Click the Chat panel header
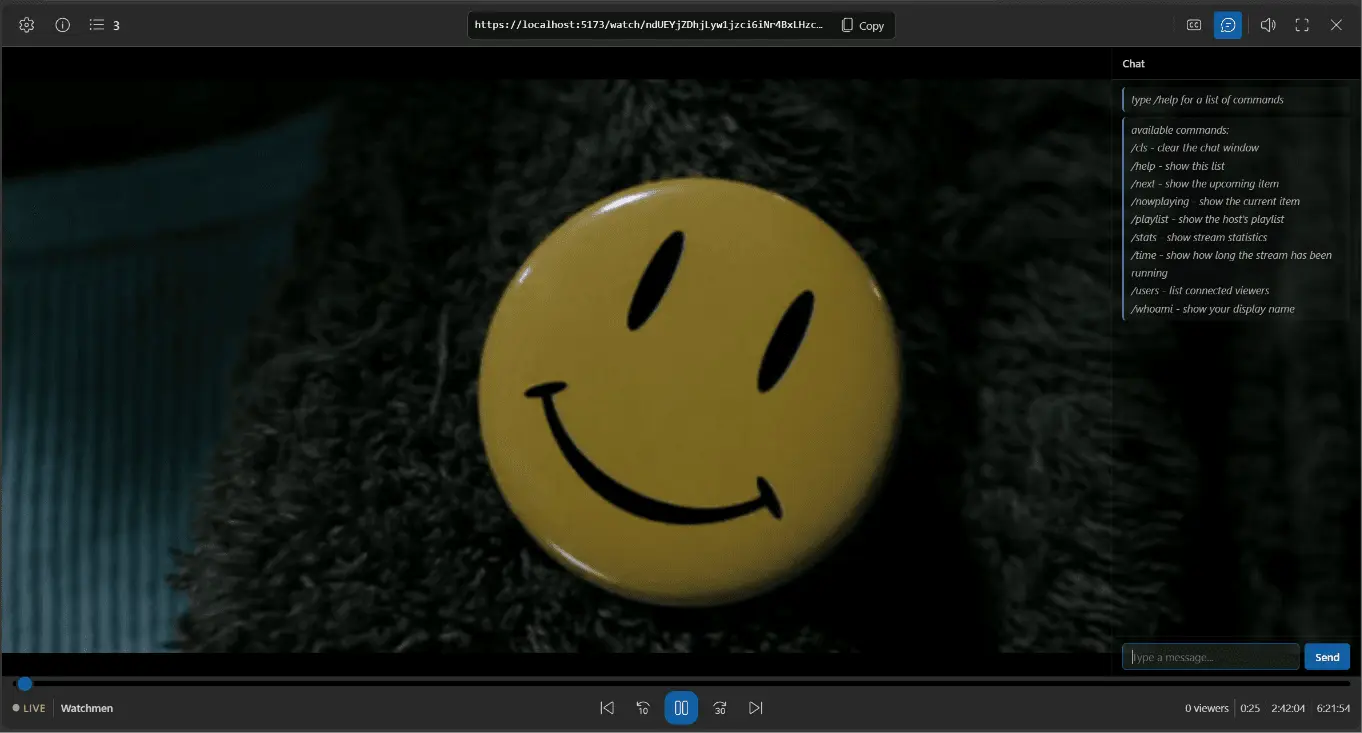 [x=1134, y=63]
